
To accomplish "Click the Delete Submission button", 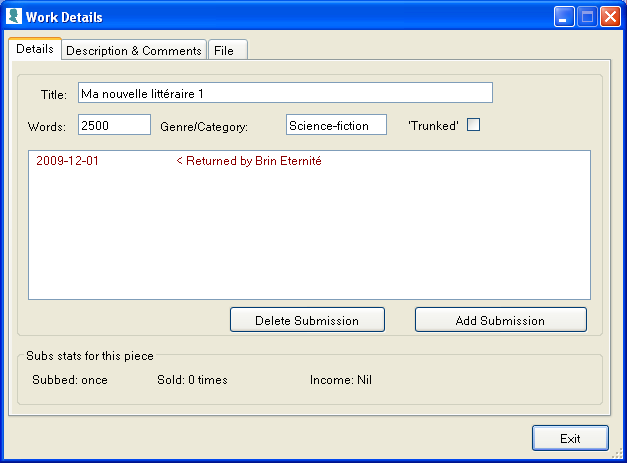I will 307,320.
